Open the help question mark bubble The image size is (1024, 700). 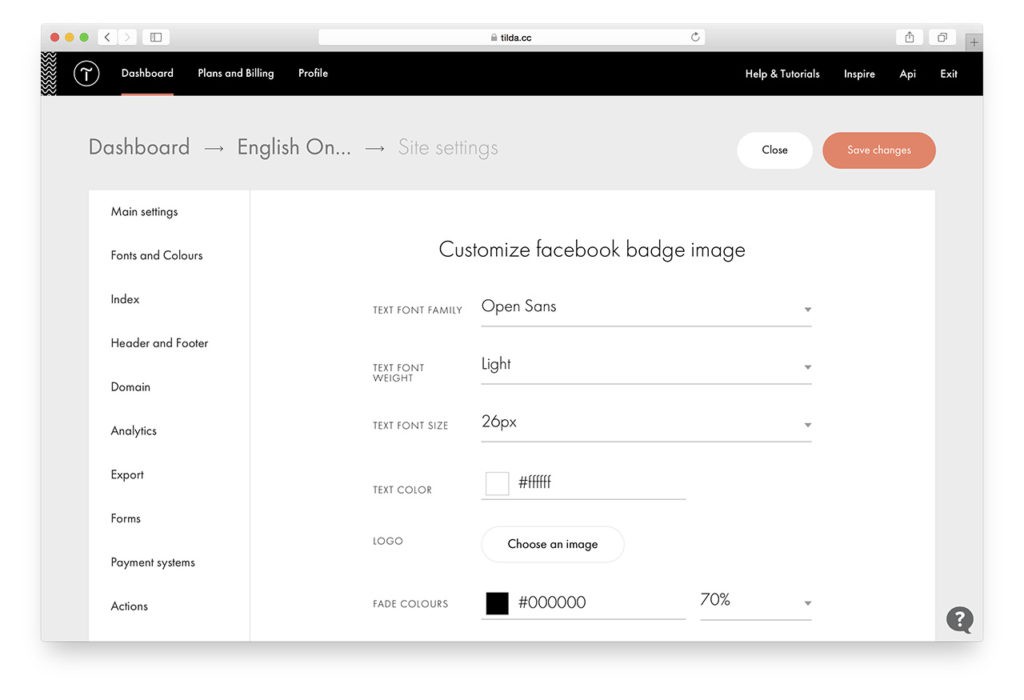point(959,619)
